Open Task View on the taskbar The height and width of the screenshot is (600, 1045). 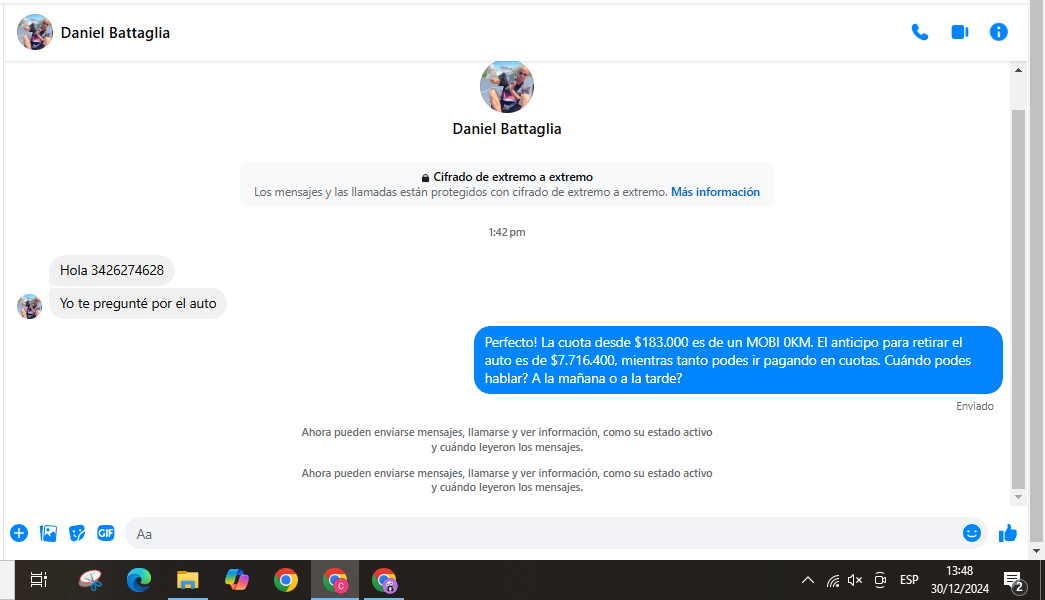(x=39, y=580)
